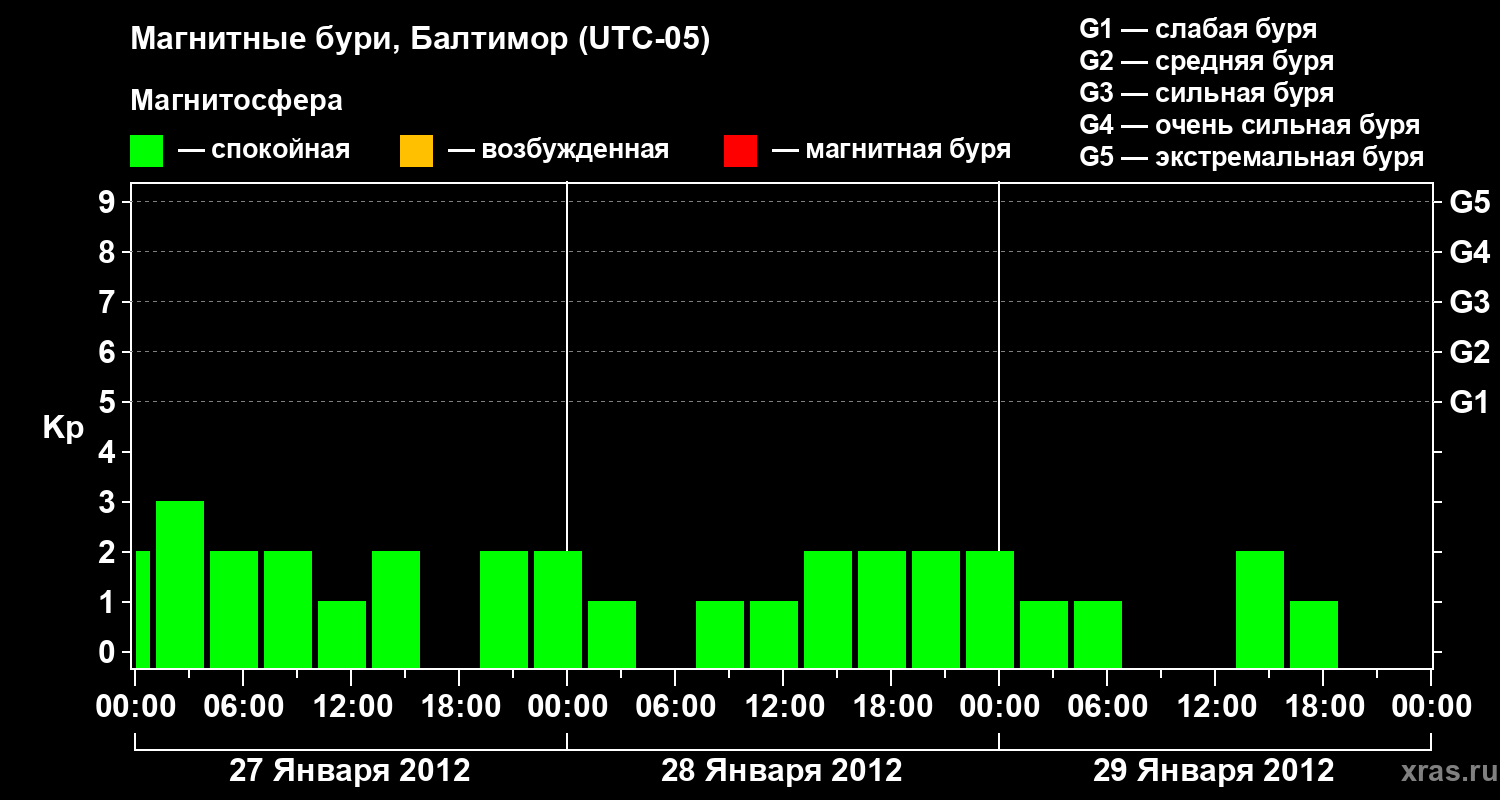Click the Kp 2 bar at 18:00 on 28 January
The image size is (1500, 800).
[882, 609]
